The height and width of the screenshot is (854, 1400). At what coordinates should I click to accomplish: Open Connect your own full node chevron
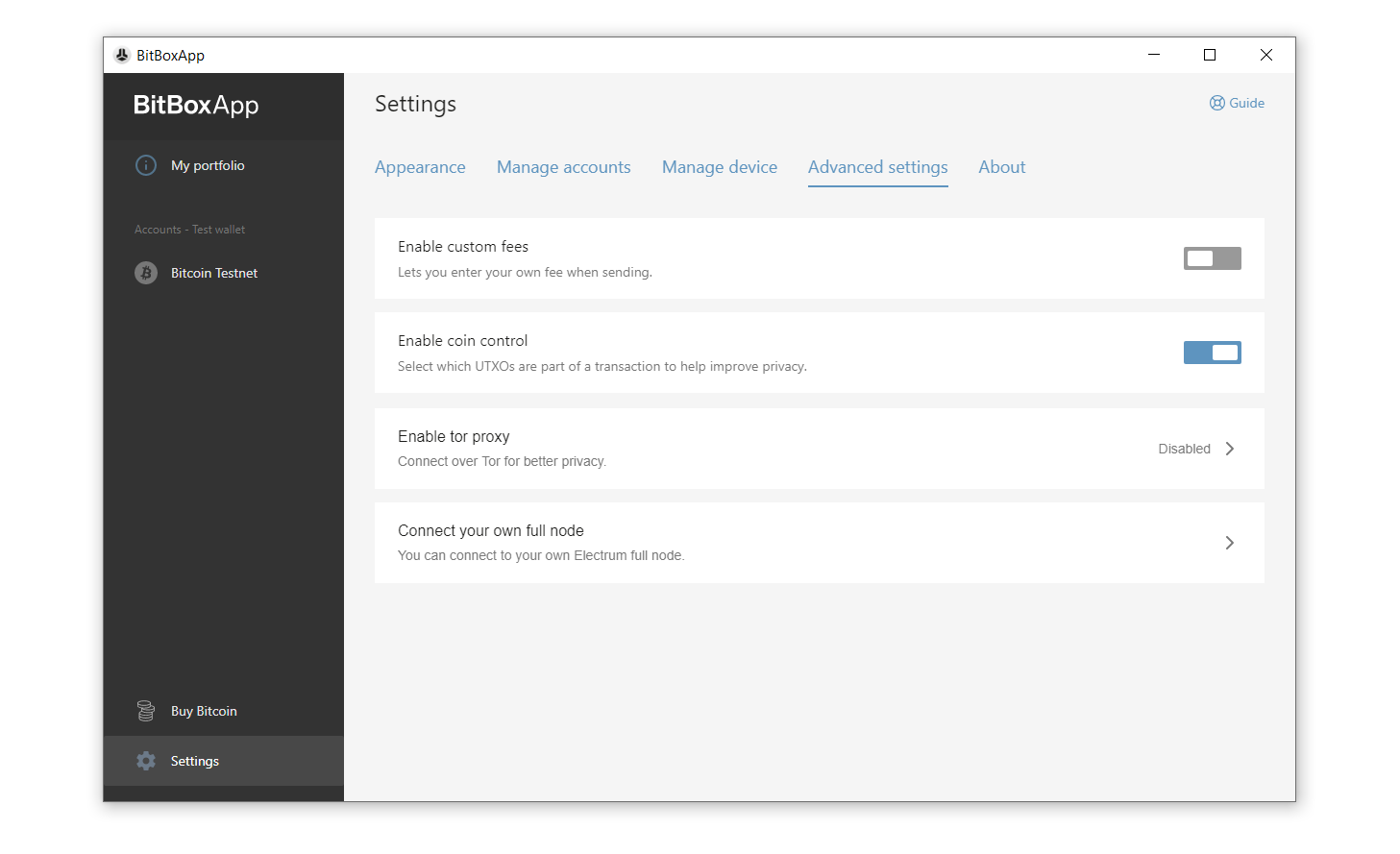[x=1230, y=543]
